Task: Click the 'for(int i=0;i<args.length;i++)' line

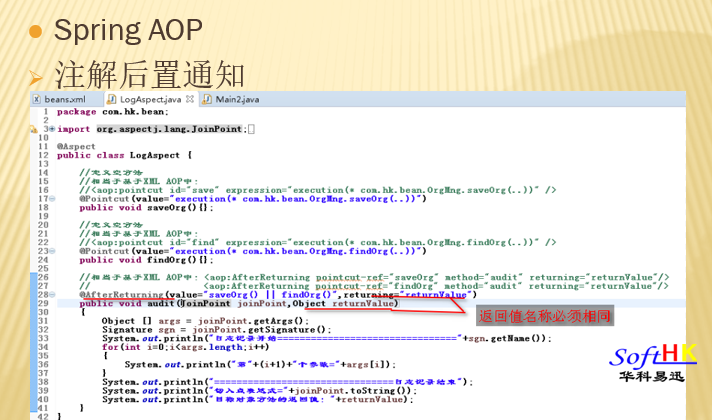Action: 185,347
